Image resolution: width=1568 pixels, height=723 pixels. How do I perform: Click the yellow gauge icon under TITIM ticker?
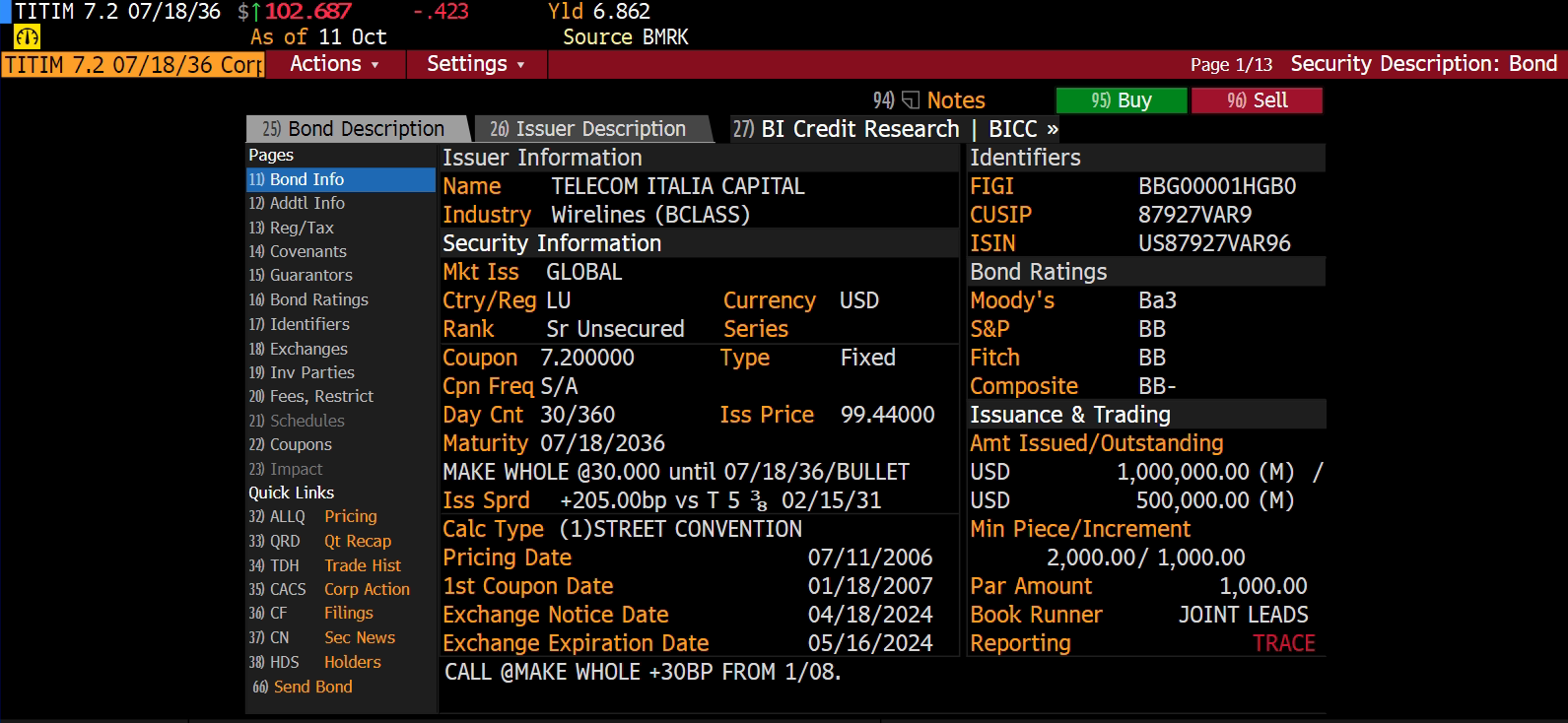tap(27, 37)
